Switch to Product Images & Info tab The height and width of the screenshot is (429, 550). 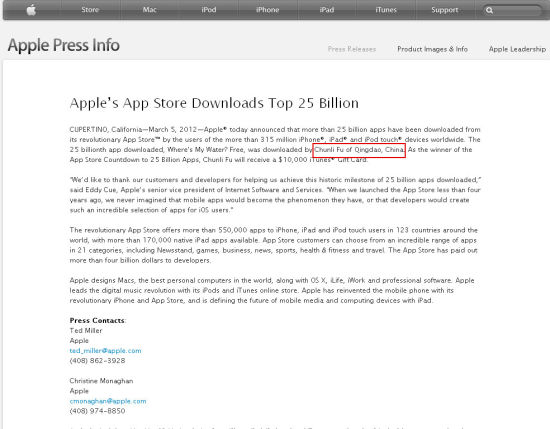tap(432, 49)
